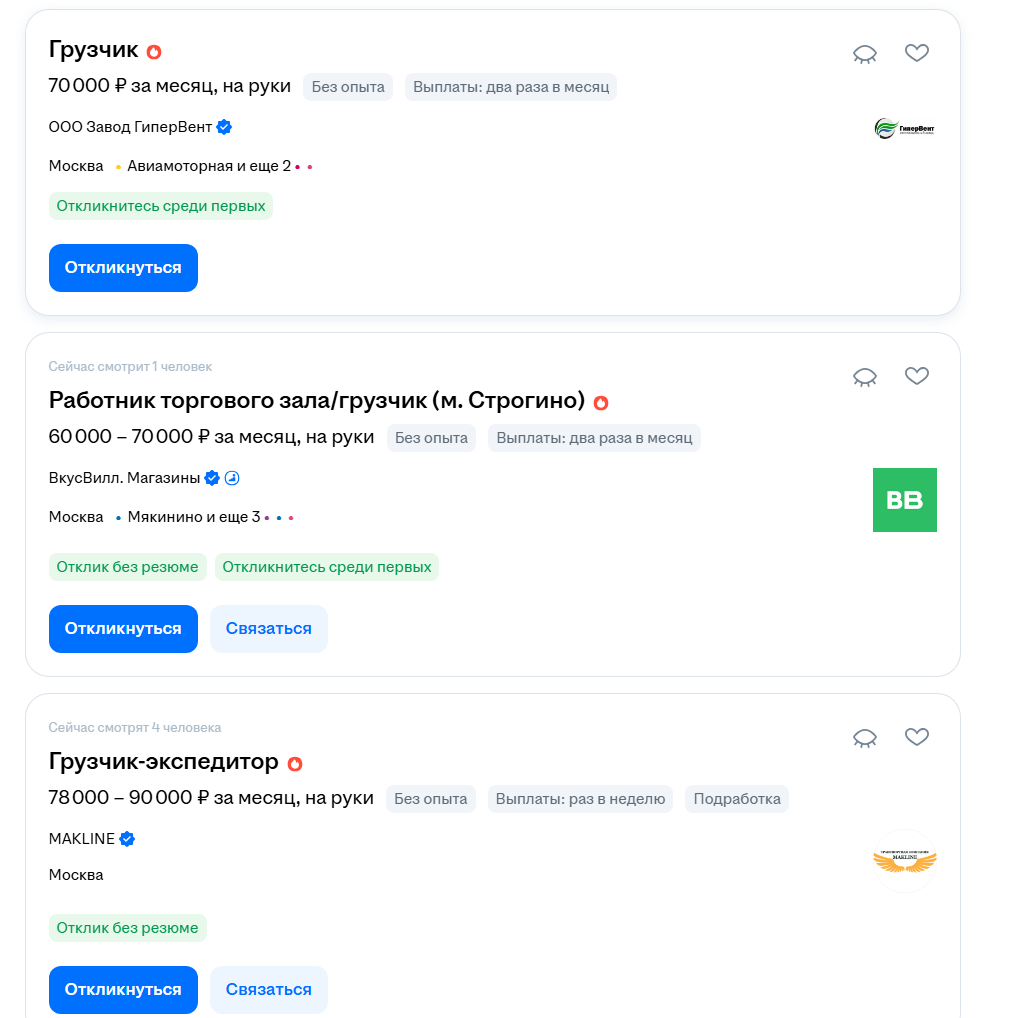Favorite the Работник торгового зала vacancy

(917, 376)
